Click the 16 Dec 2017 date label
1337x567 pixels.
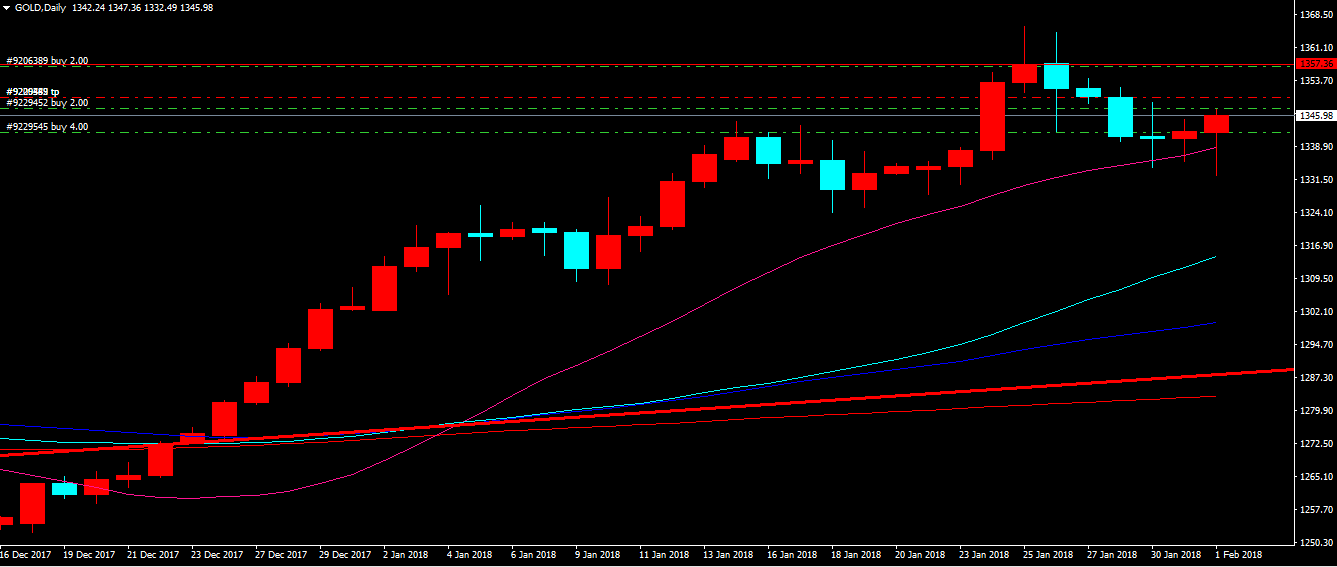[27, 555]
